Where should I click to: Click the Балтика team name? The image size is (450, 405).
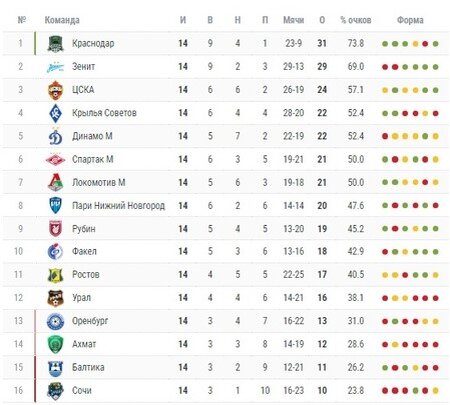coord(88,367)
